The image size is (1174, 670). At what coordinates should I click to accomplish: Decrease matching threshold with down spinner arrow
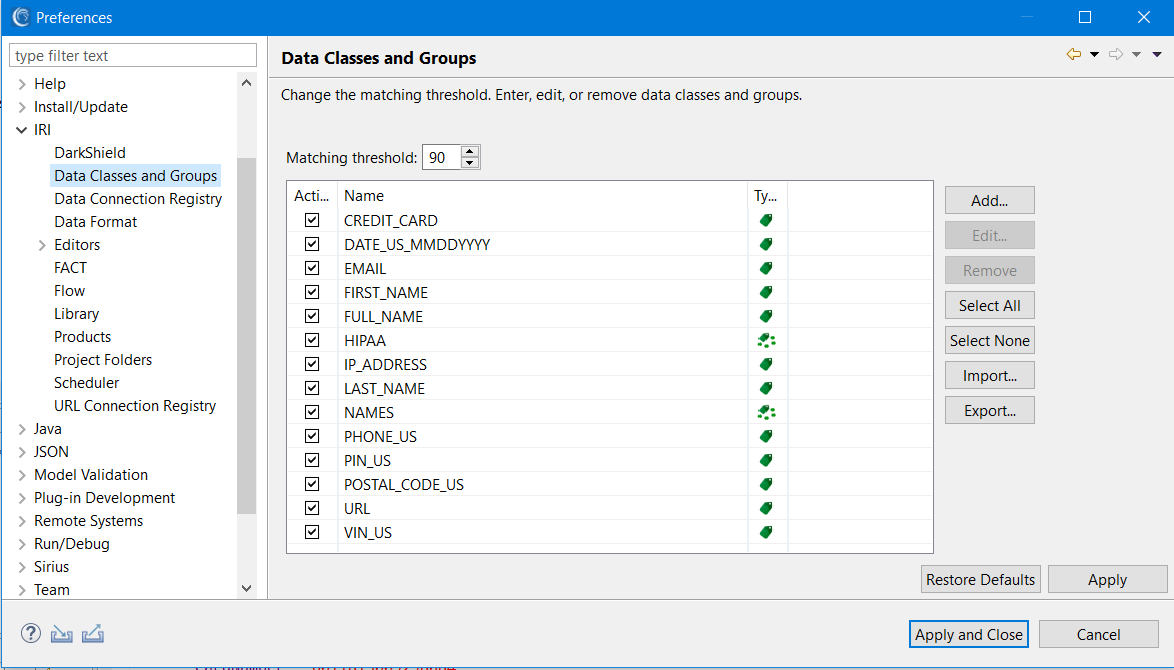pyautogui.click(x=469, y=163)
